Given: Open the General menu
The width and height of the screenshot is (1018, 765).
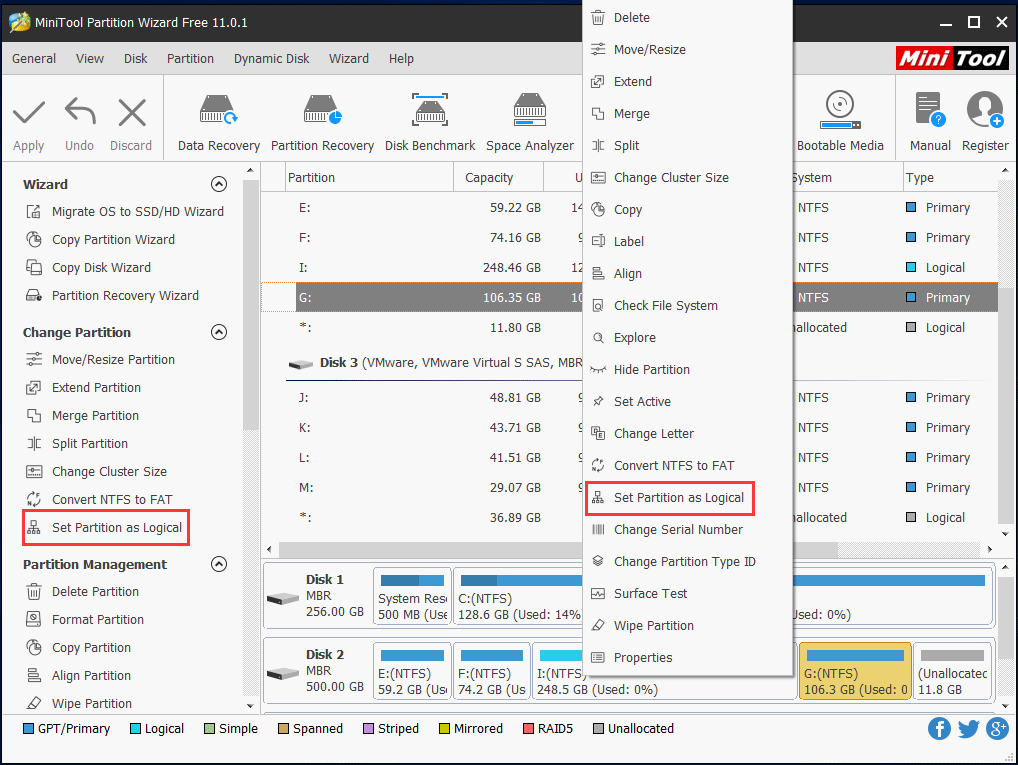Looking at the screenshot, I should [x=34, y=58].
